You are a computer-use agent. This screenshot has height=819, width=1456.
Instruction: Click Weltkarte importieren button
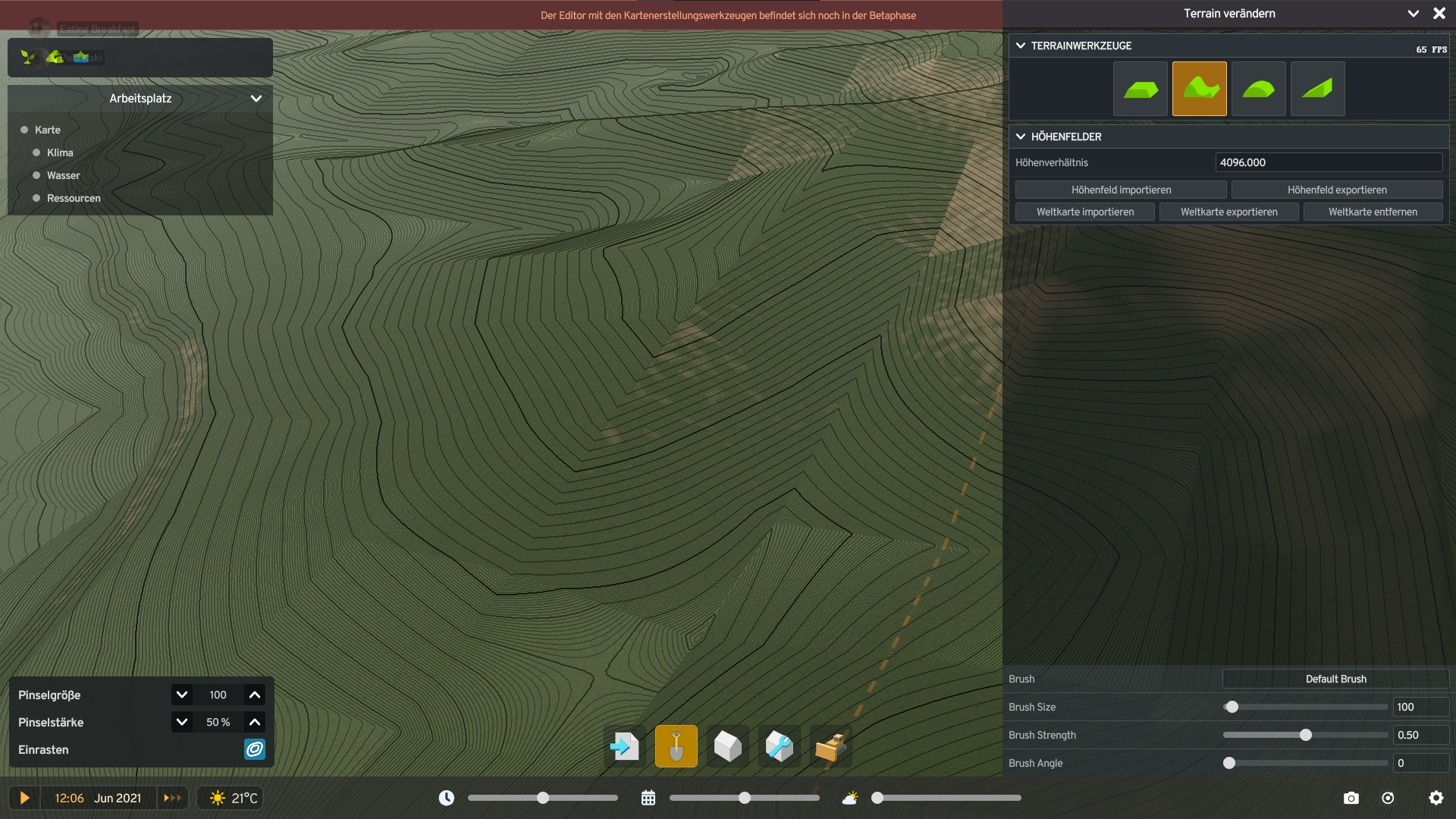click(1085, 212)
